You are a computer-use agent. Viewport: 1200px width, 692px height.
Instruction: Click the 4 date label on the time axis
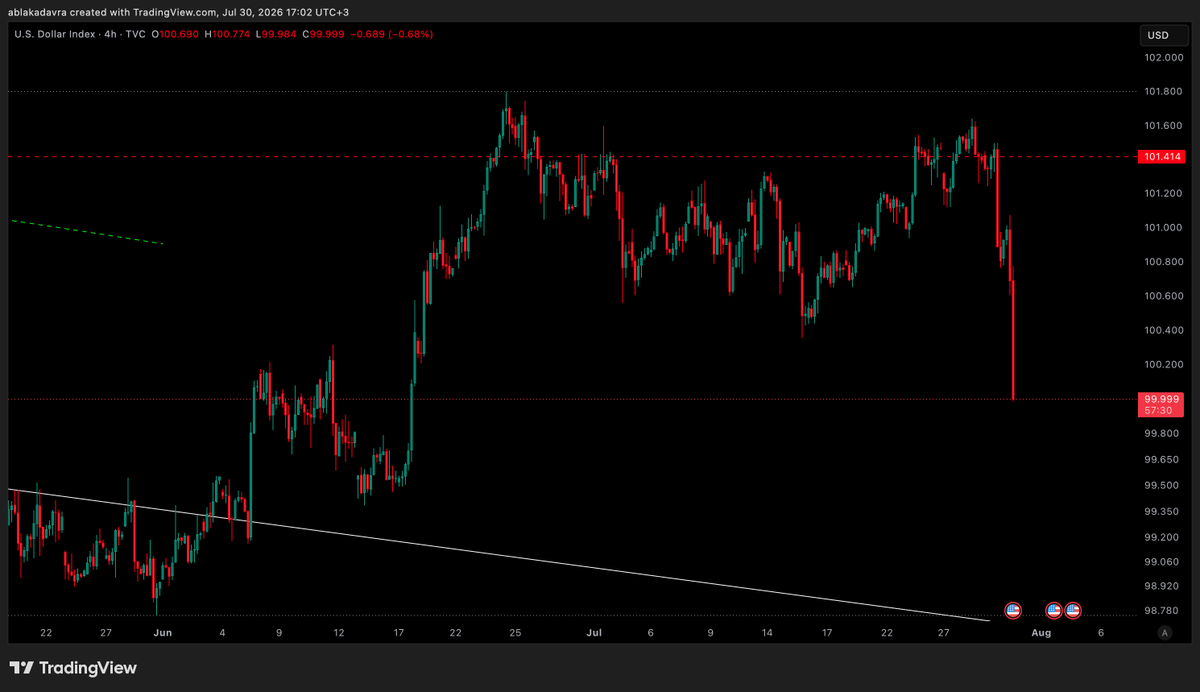point(222,633)
